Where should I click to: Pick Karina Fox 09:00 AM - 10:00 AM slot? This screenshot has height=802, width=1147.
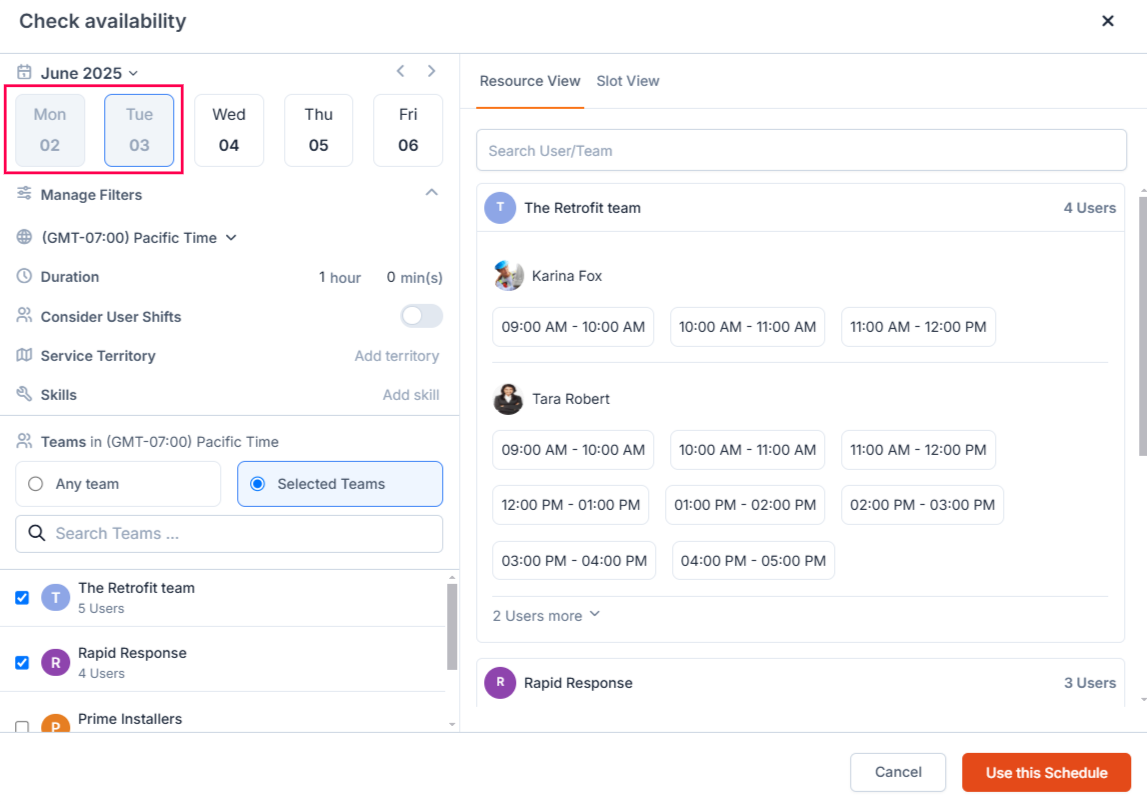pyautogui.click(x=573, y=326)
